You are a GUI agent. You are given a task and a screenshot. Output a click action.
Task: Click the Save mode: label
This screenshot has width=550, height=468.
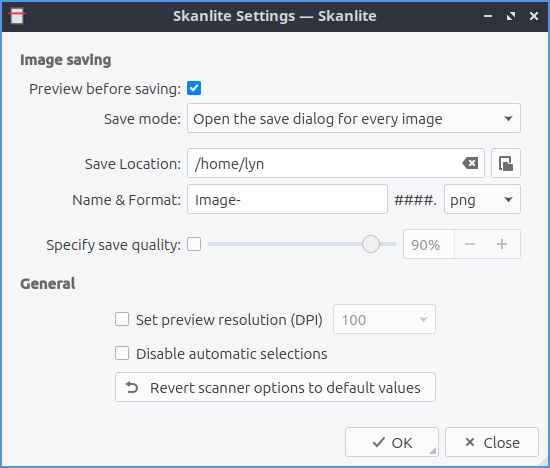point(142,119)
